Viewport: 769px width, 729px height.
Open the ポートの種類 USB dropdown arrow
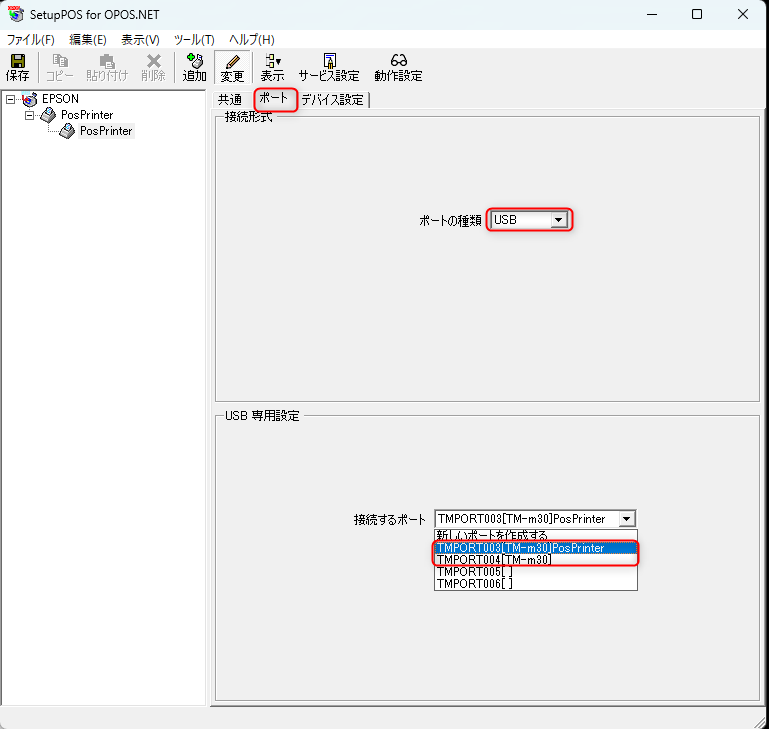point(559,220)
